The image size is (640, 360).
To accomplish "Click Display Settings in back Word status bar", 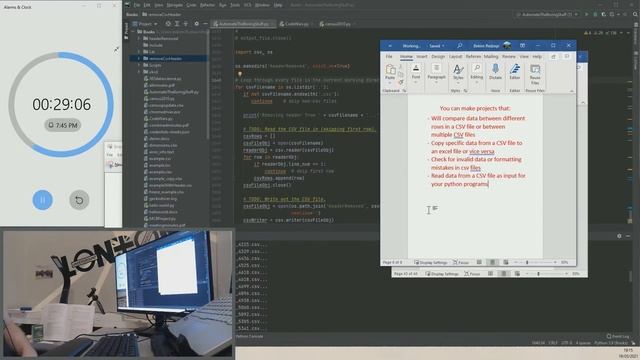I will pyautogui.click(x=442, y=274).
